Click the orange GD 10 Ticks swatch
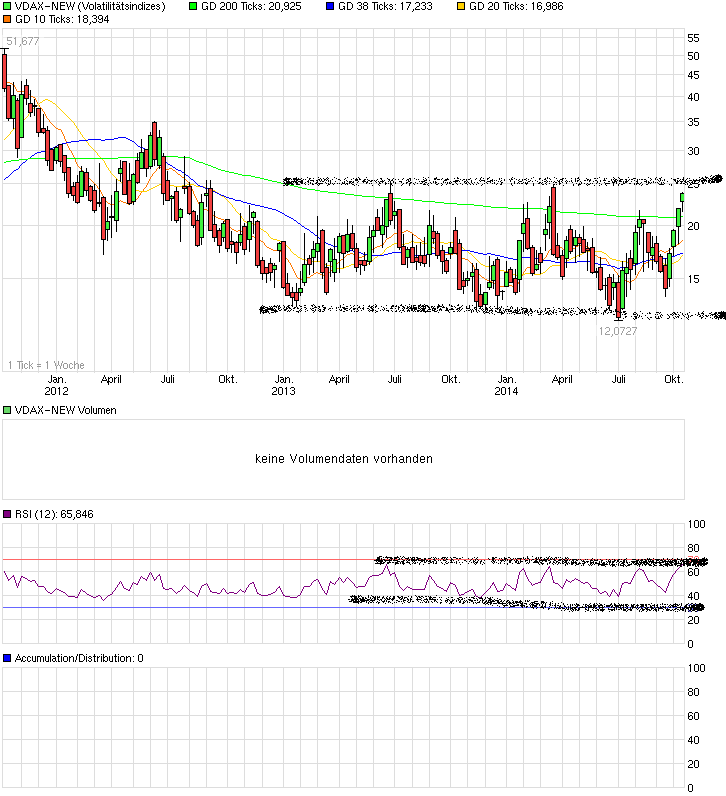726x796 pixels. [7, 19]
